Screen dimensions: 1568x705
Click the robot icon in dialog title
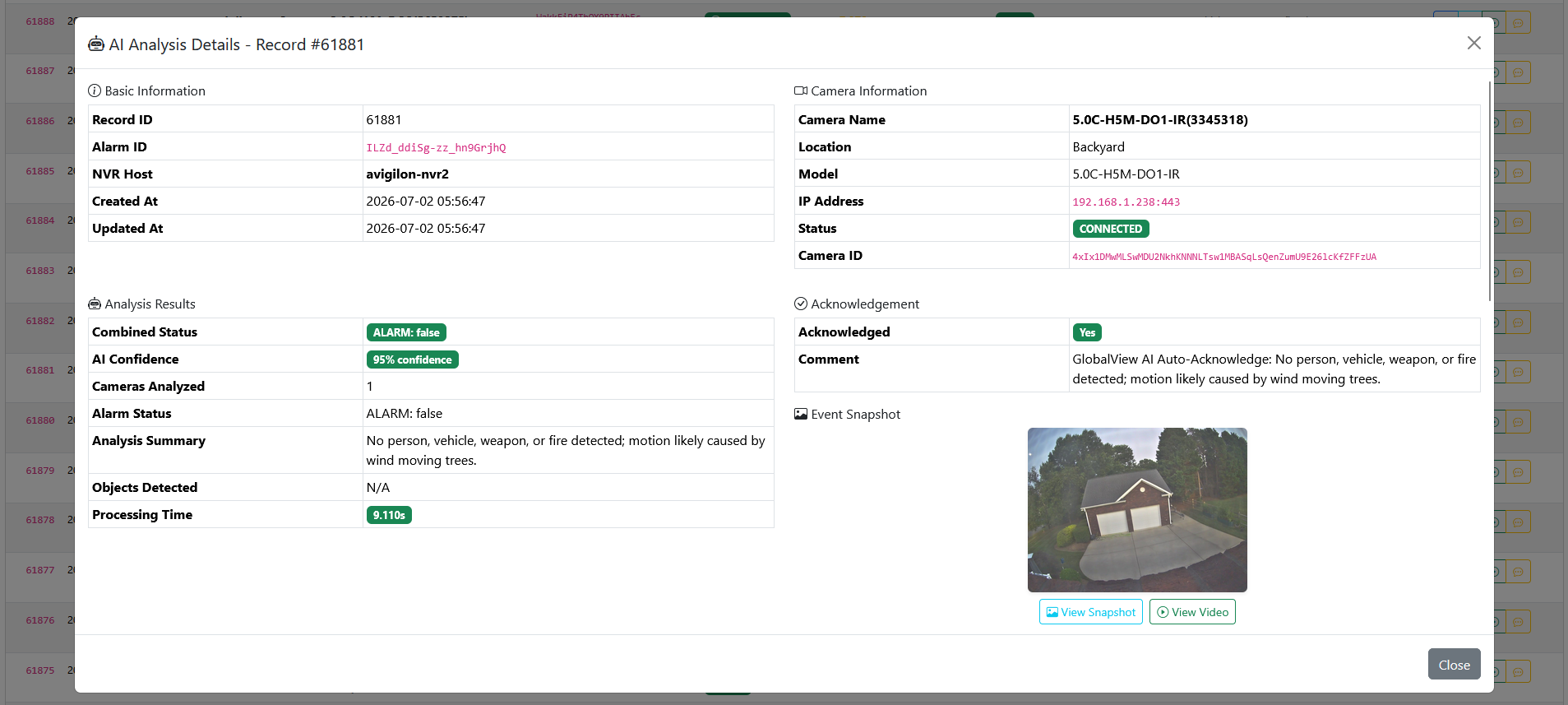pyautogui.click(x=96, y=44)
